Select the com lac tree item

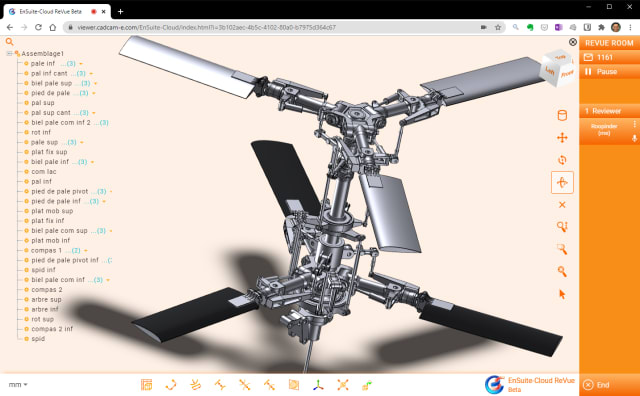[x=44, y=171]
